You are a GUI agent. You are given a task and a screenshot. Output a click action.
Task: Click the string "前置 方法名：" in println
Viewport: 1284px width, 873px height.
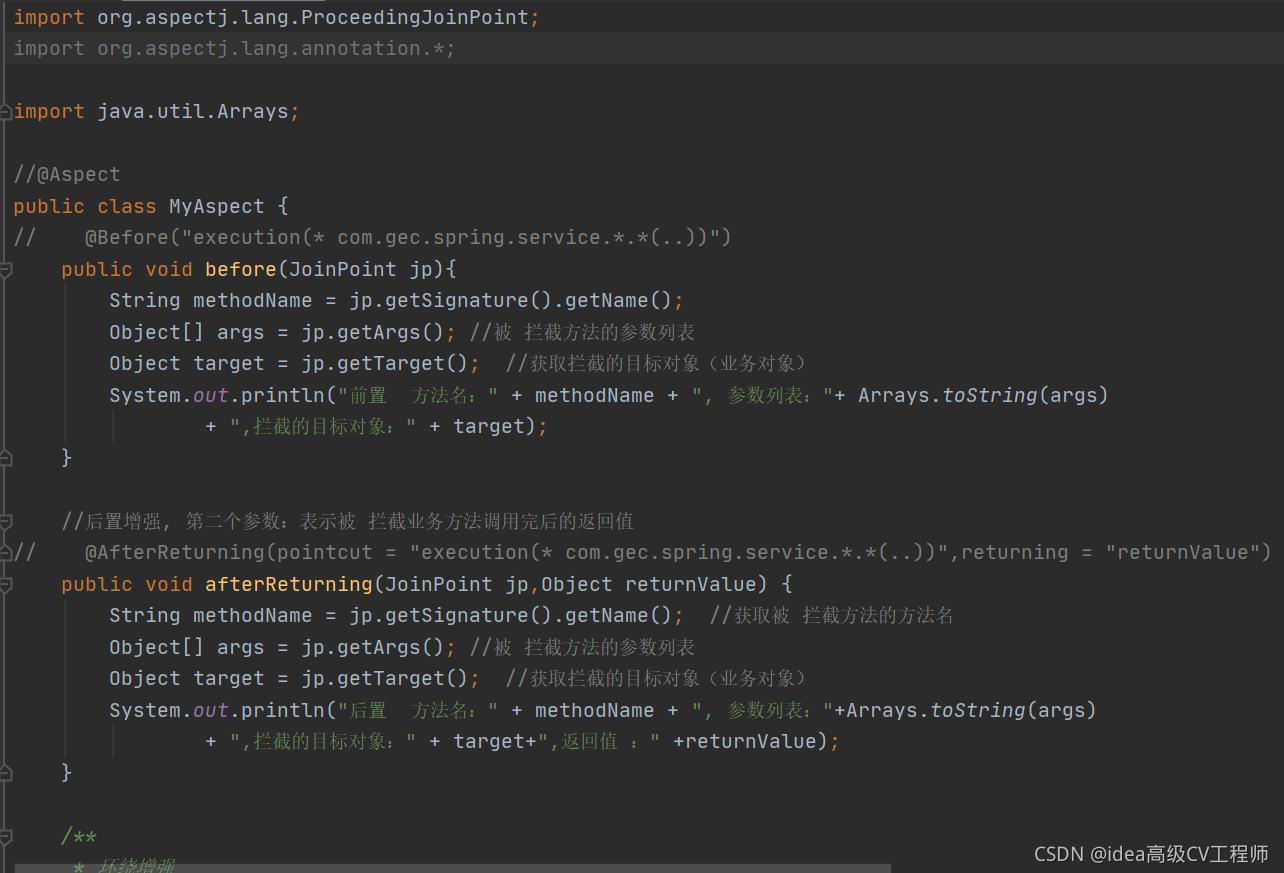[x=418, y=395]
